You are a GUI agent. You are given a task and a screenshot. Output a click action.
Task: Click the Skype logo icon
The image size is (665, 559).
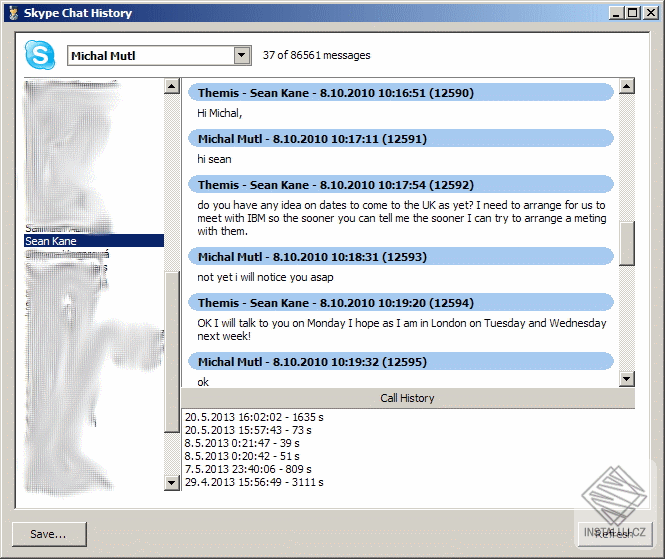click(39, 55)
